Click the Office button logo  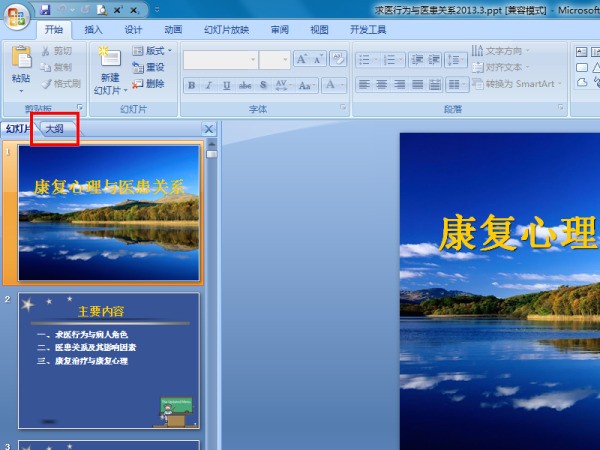point(17,17)
